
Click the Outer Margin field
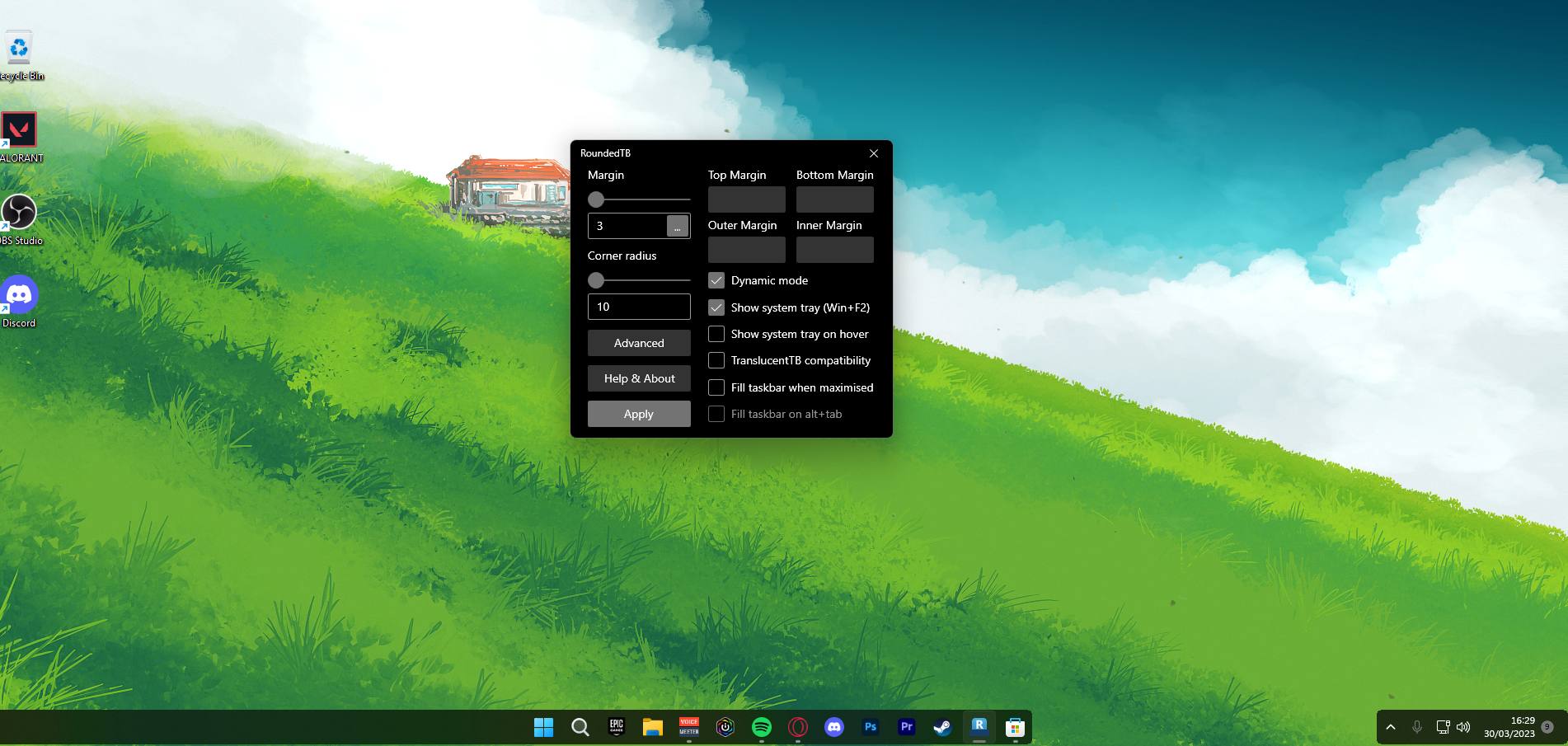(747, 250)
